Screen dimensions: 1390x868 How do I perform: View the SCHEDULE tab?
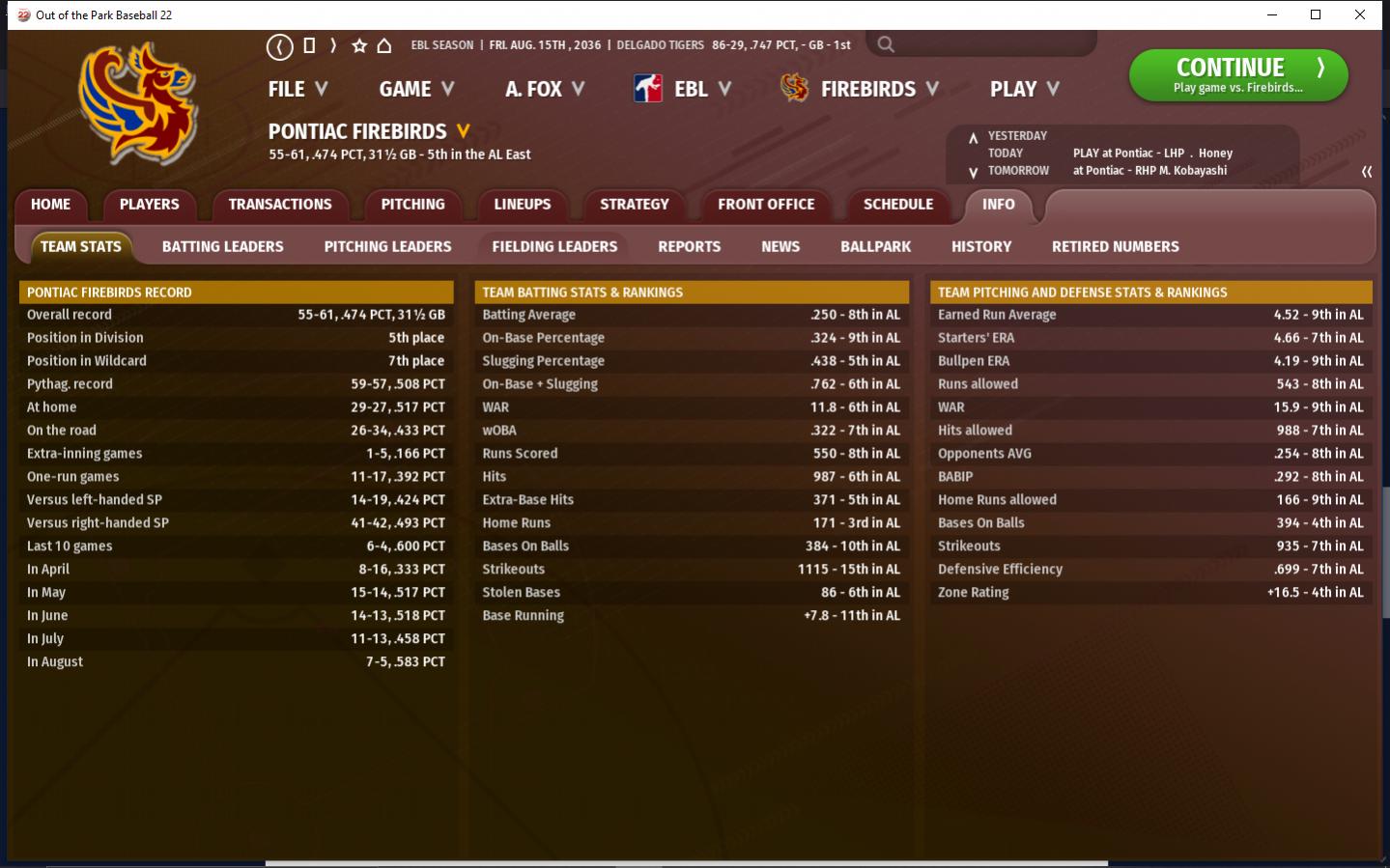[x=898, y=205]
